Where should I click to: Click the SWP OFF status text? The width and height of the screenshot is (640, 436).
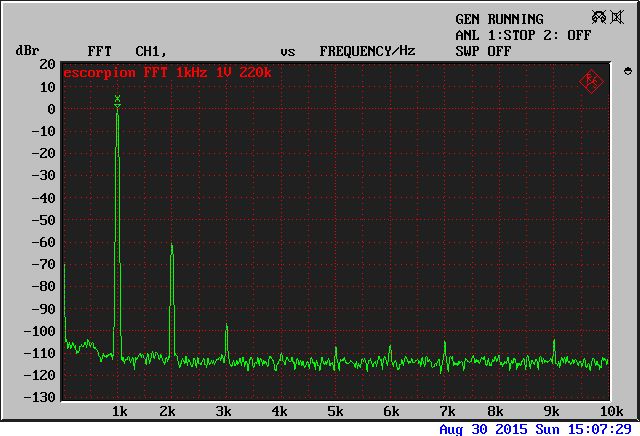(x=483, y=50)
